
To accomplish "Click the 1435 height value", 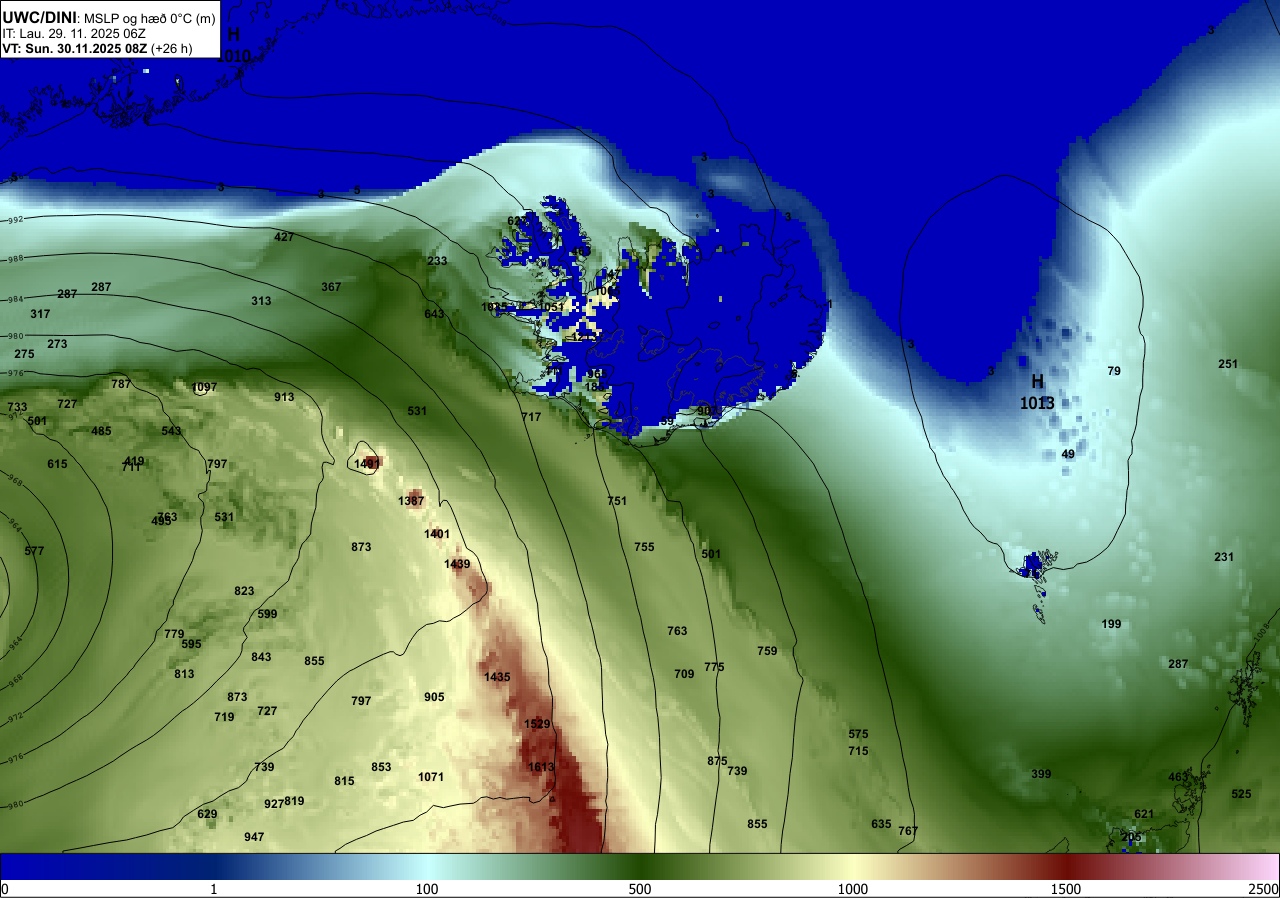I will click(497, 677).
